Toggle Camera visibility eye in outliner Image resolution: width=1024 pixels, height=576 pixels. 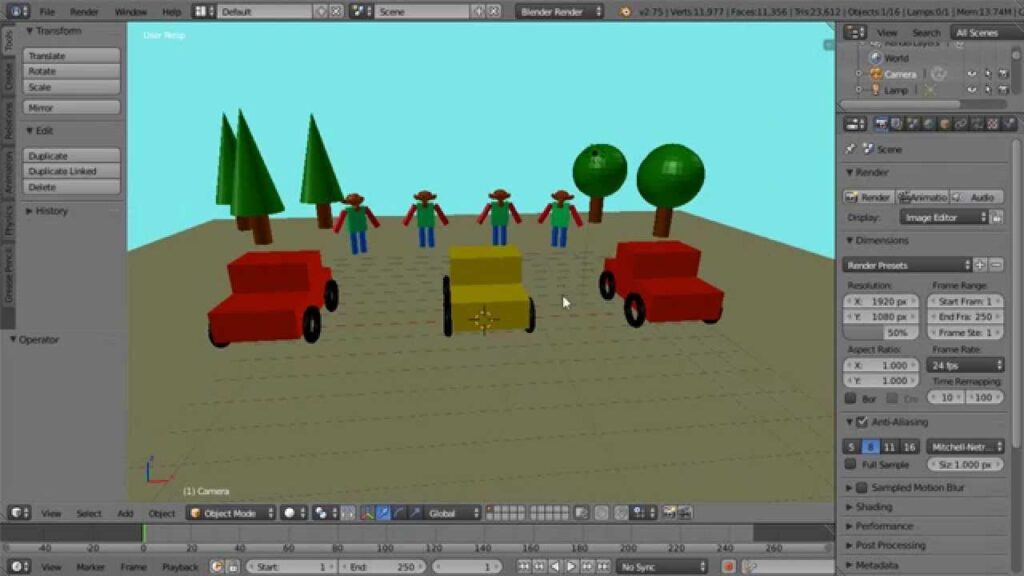point(972,74)
